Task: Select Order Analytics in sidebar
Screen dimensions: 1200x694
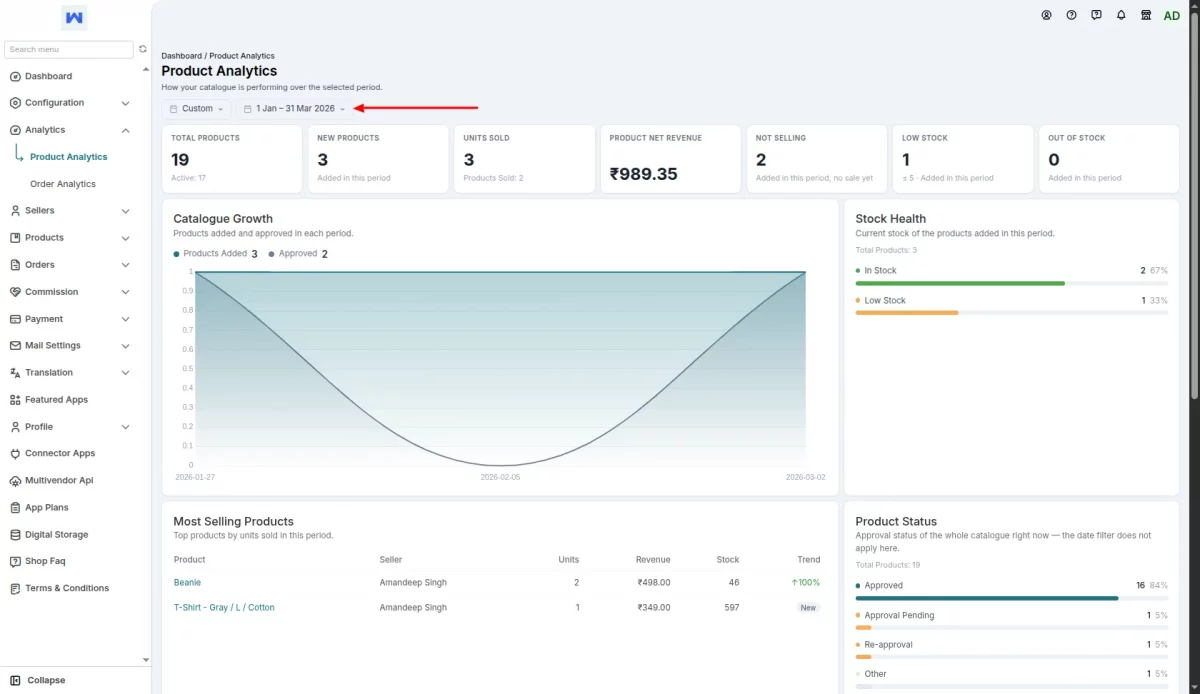Action: tap(63, 184)
